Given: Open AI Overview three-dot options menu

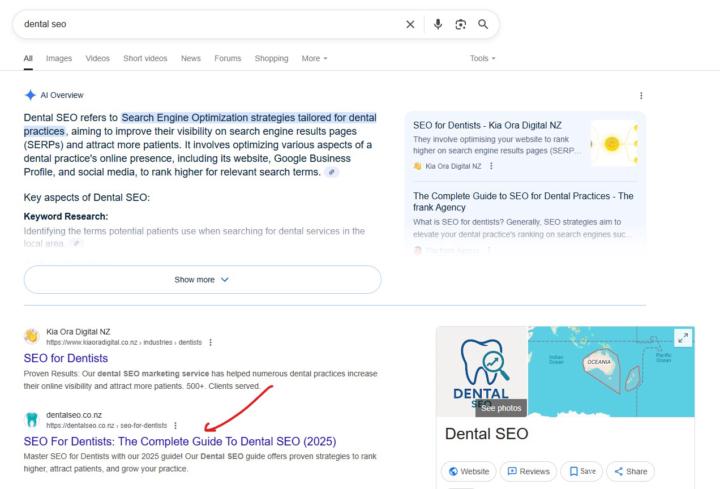Looking at the screenshot, I should [x=641, y=96].
